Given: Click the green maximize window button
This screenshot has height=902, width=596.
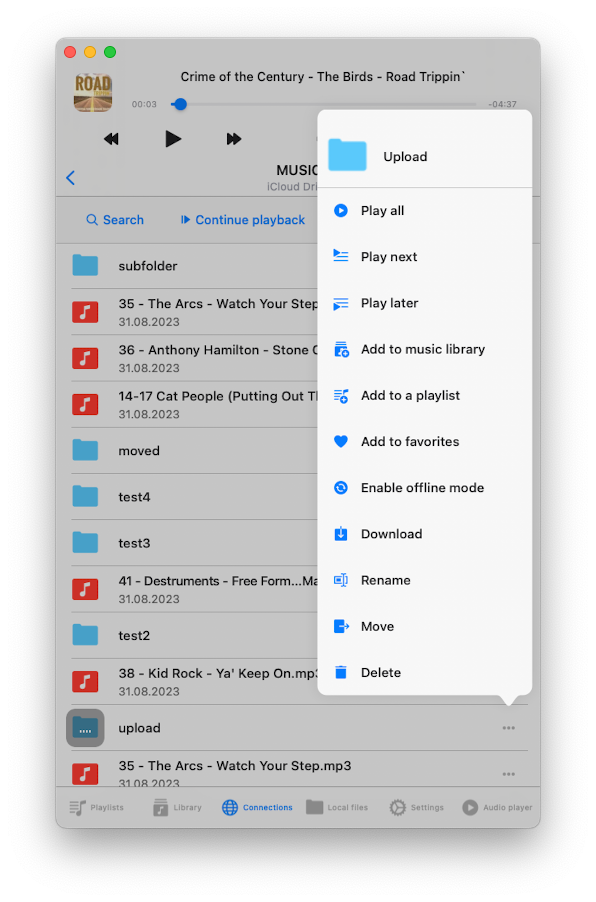Looking at the screenshot, I should [110, 52].
